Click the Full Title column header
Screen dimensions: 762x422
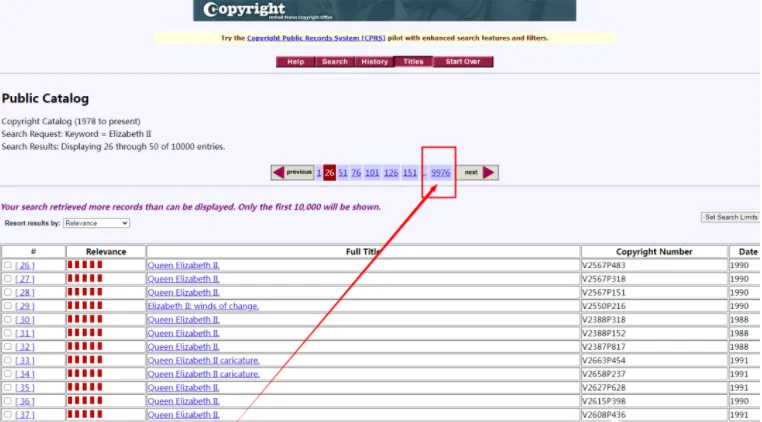point(363,252)
